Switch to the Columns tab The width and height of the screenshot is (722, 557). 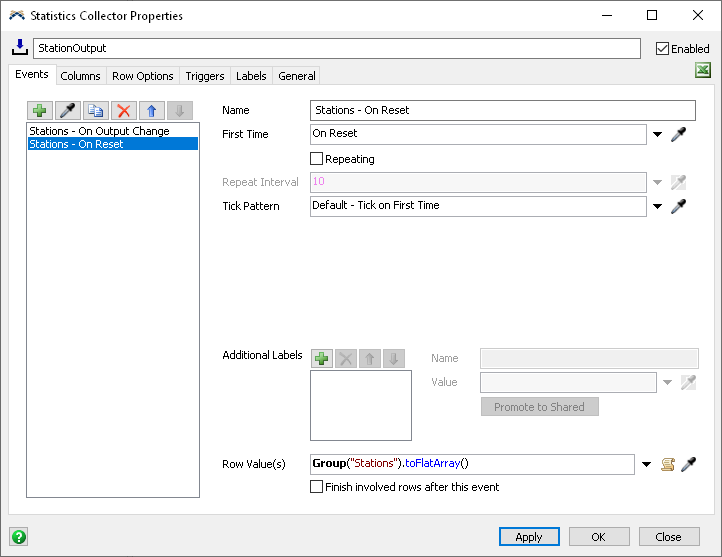(x=80, y=76)
